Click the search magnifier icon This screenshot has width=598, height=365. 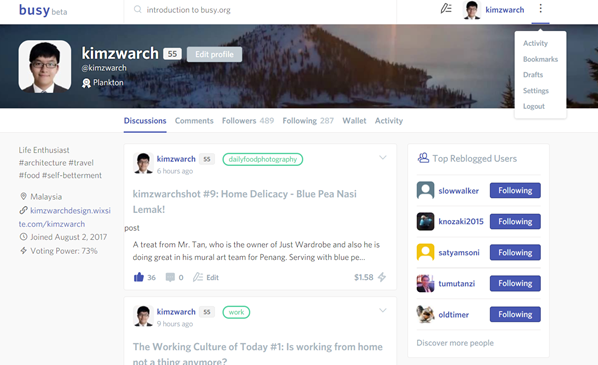[138, 10]
